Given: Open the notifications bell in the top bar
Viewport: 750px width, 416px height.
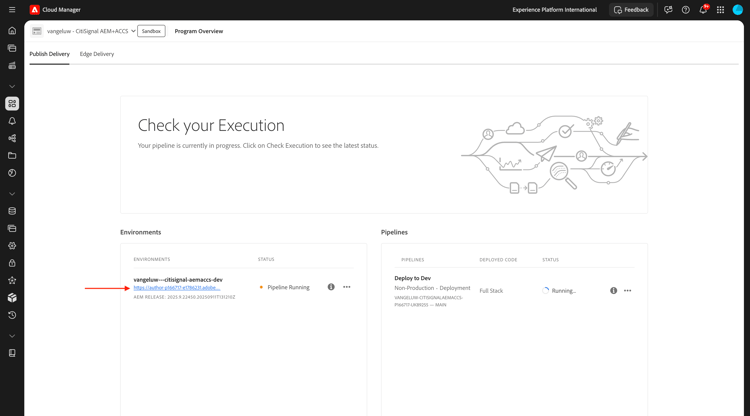Looking at the screenshot, I should point(703,10).
